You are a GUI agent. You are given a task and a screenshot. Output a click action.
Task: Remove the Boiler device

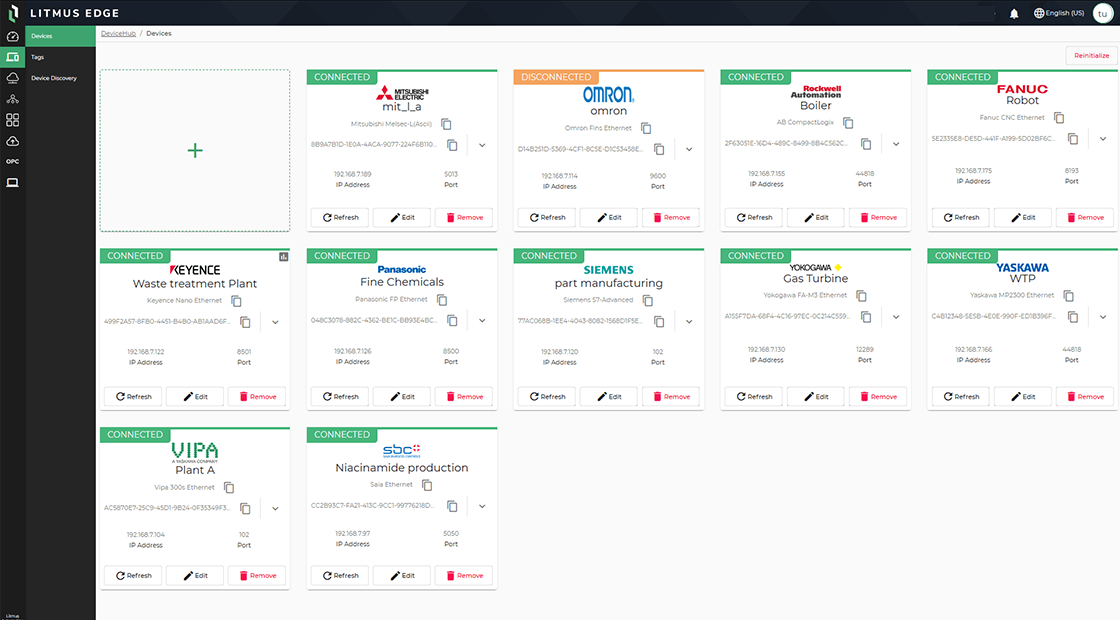[878, 217]
